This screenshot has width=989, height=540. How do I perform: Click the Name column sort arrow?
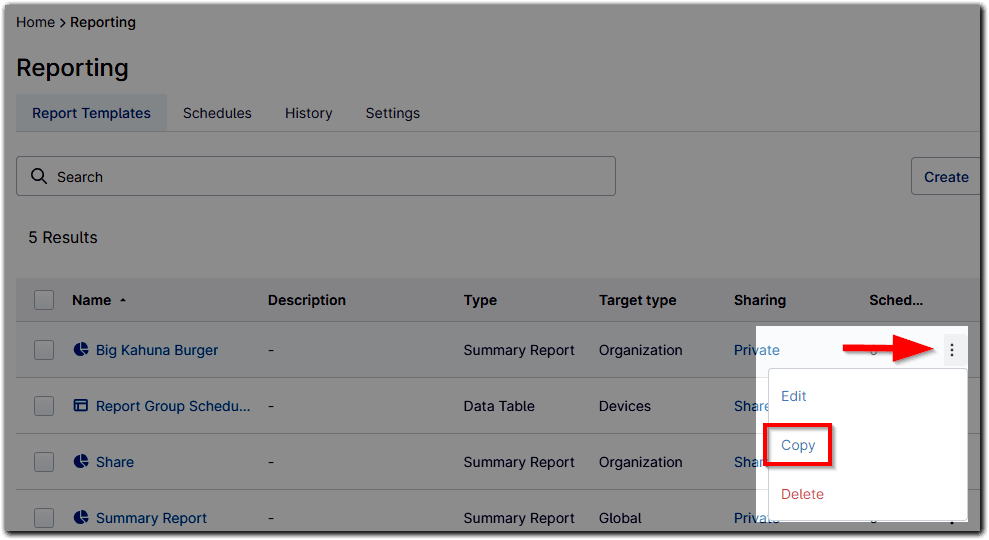tap(123, 300)
